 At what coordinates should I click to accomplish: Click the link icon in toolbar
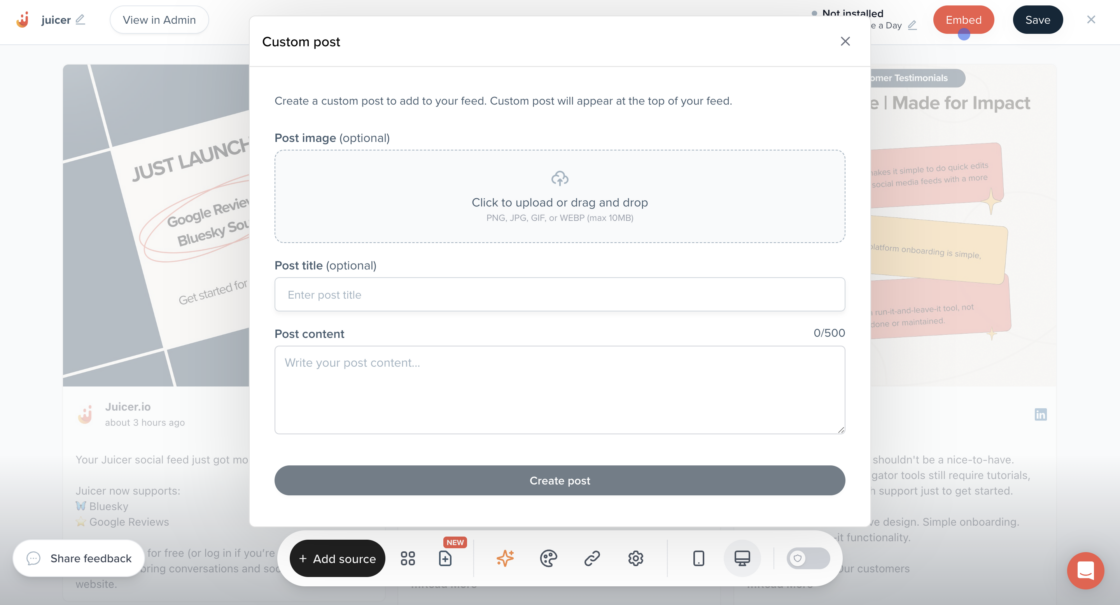click(x=592, y=559)
